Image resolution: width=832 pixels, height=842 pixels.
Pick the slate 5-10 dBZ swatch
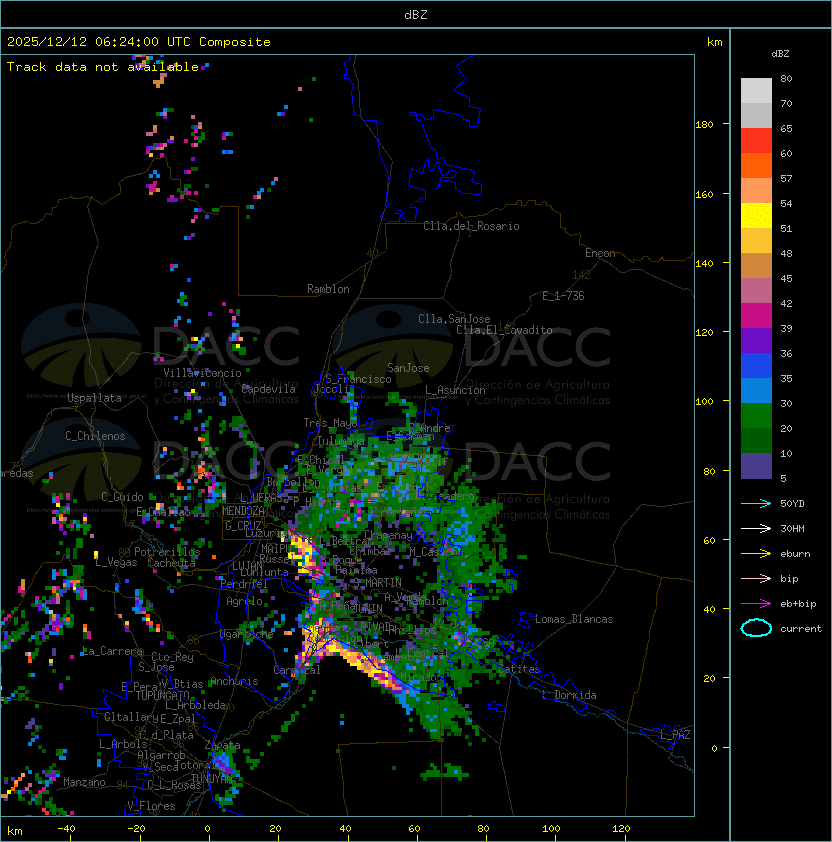point(756,466)
